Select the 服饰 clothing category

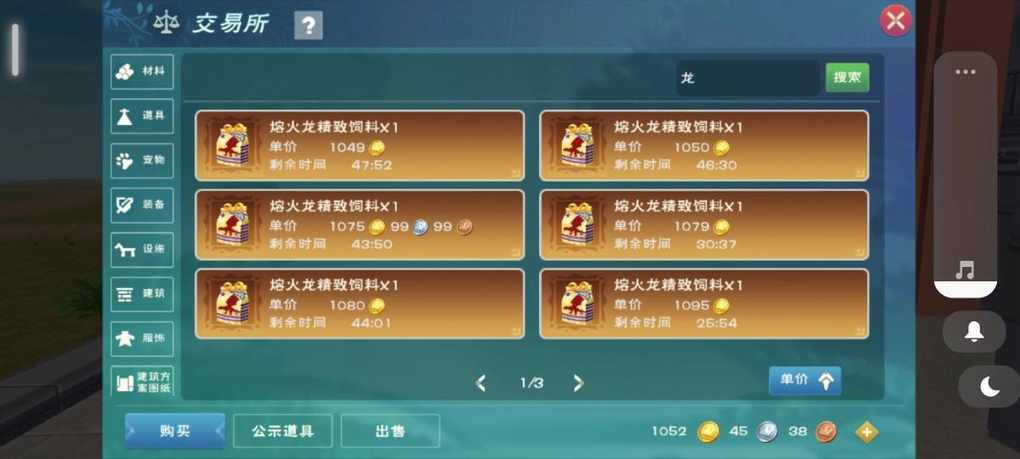[x=142, y=339]
